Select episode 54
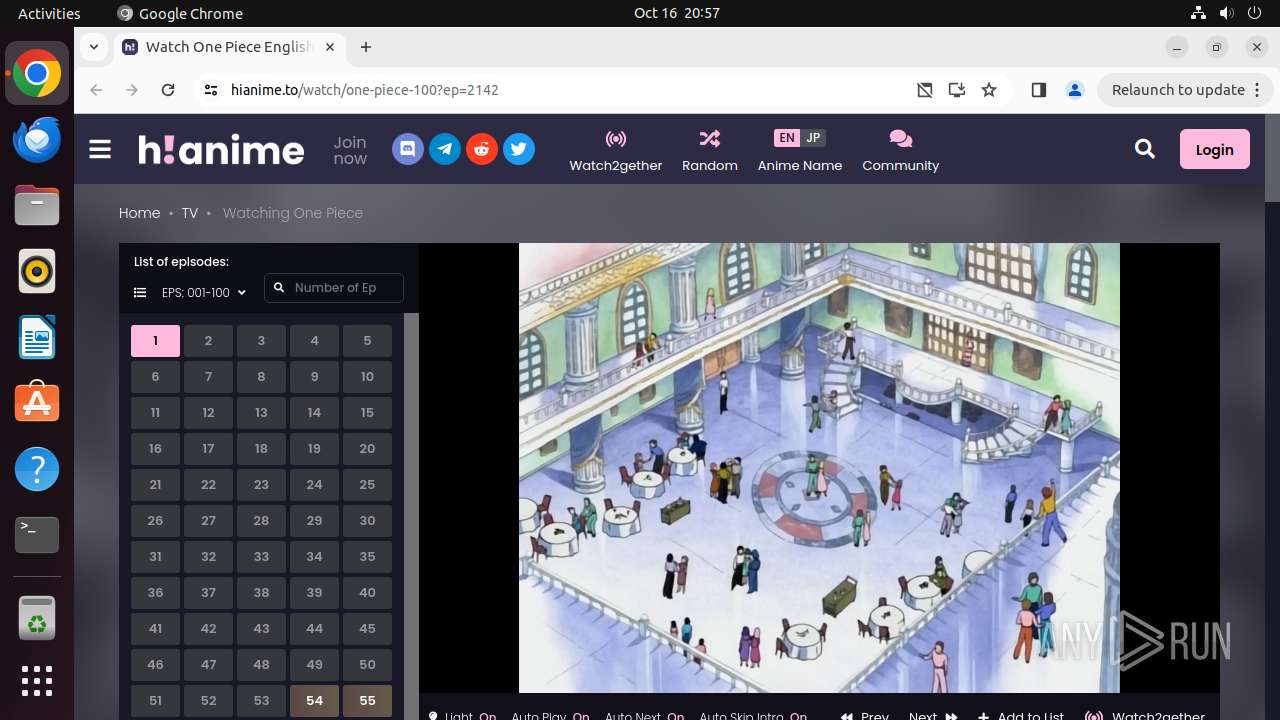Screen dimensions: 1280x720 314,701
